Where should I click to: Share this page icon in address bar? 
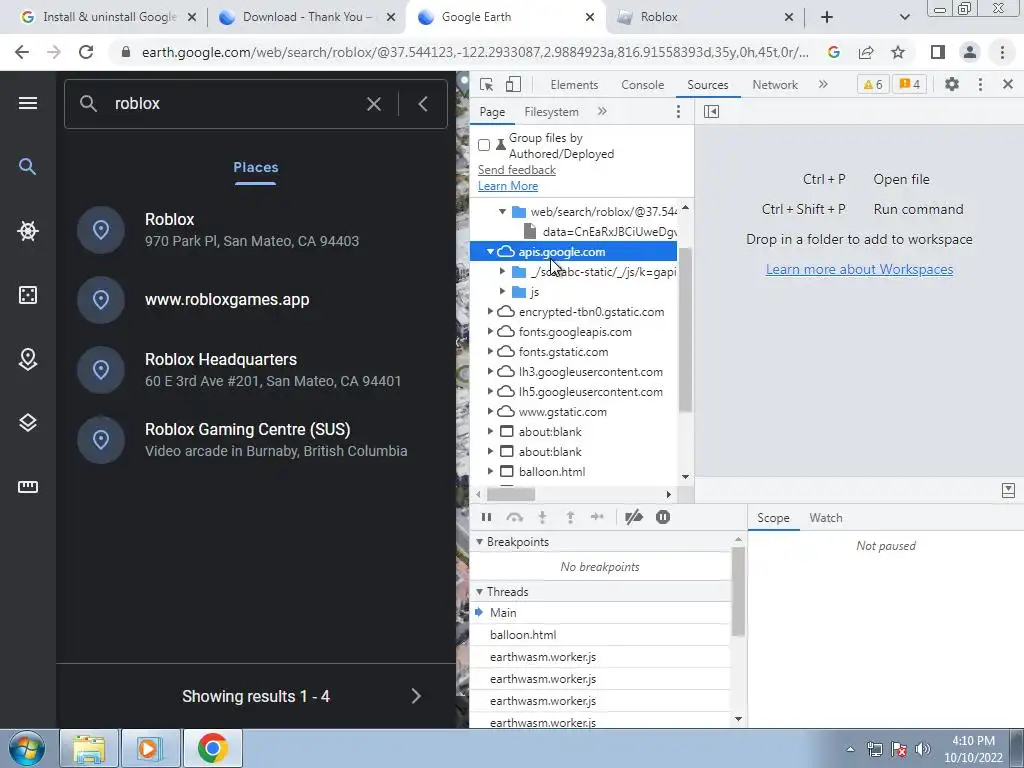click(866, 52)
